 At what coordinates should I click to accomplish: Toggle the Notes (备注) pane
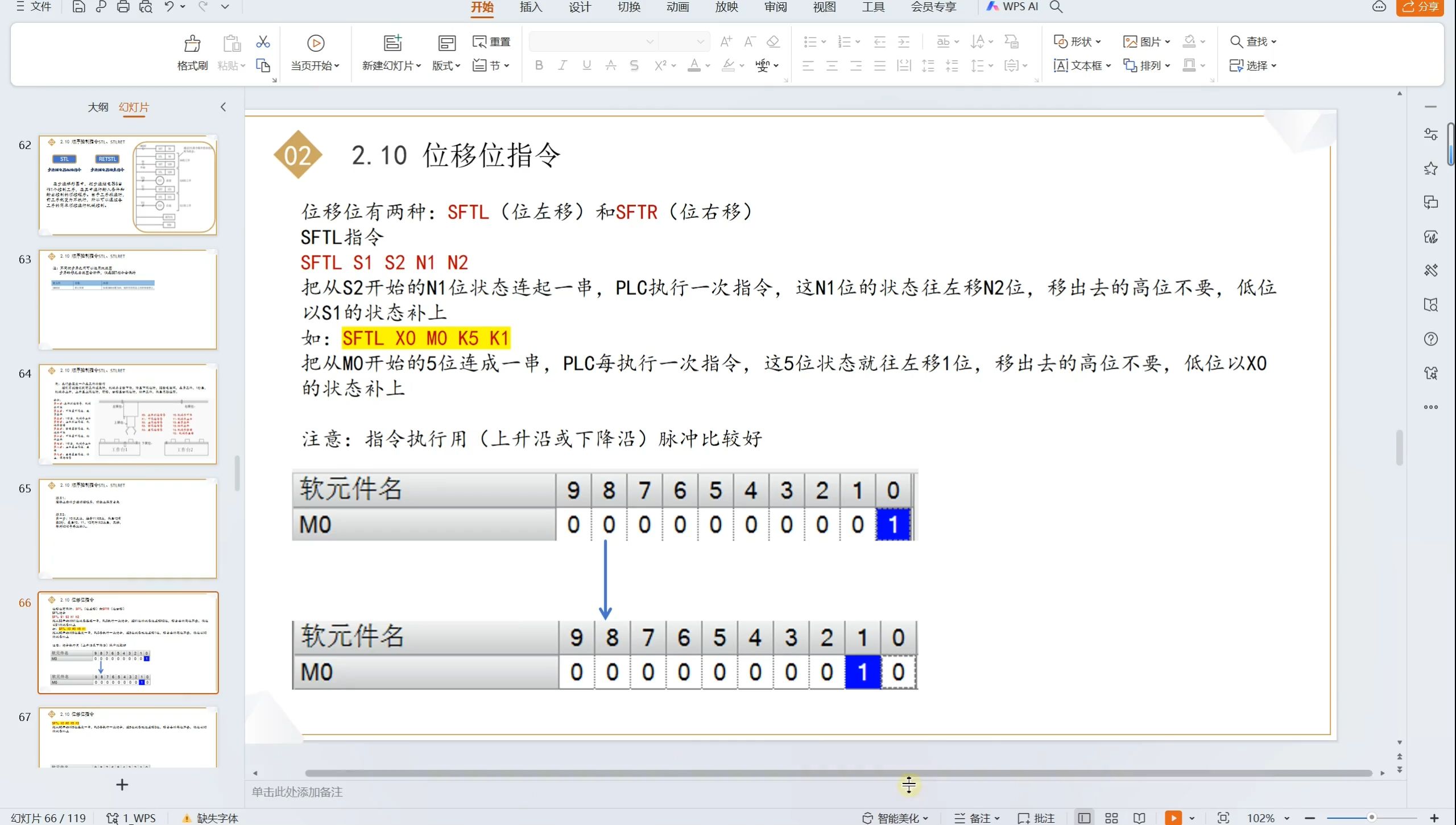click(x=975, y=818)
